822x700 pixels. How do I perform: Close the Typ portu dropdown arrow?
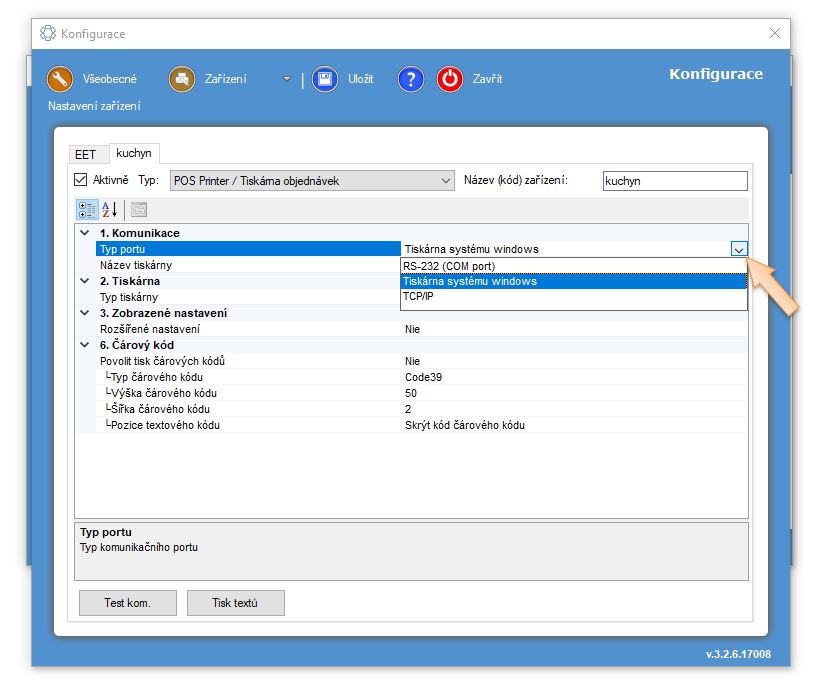[738, 250]
